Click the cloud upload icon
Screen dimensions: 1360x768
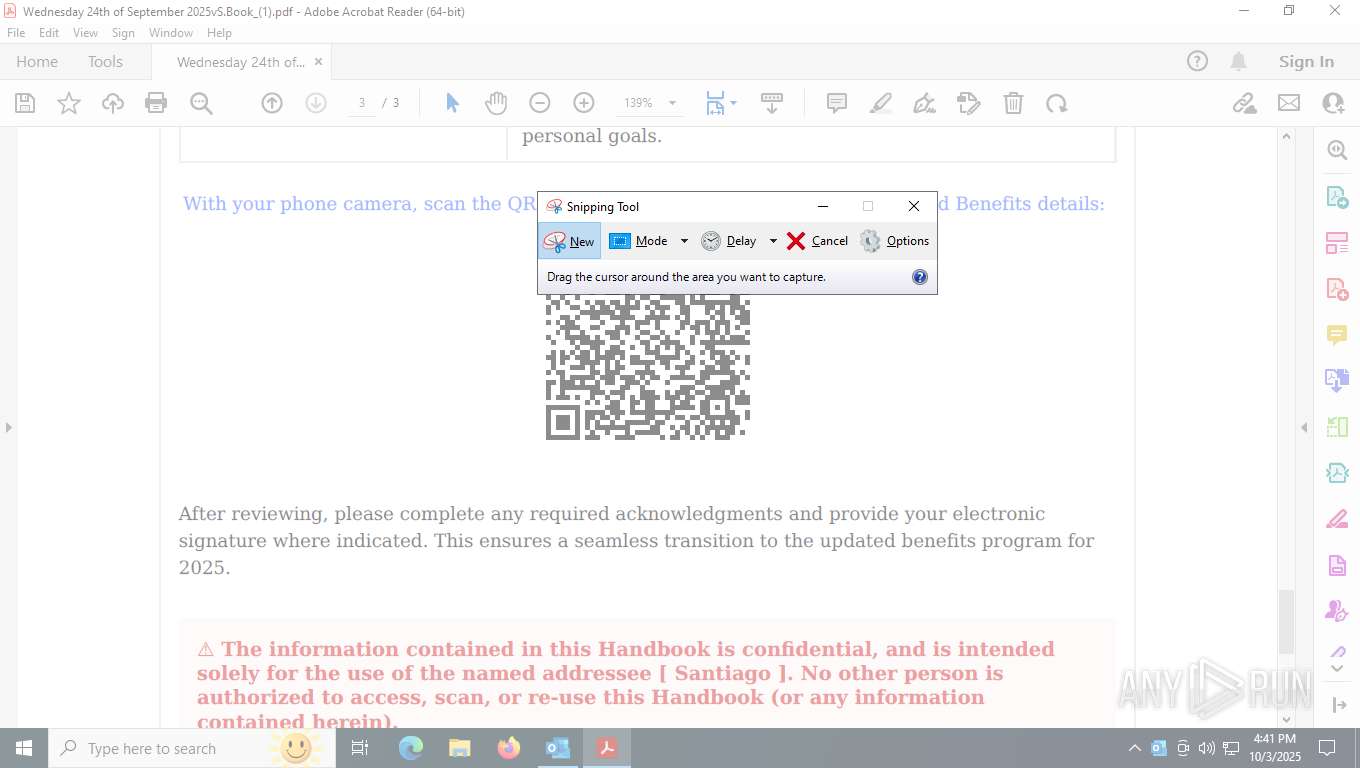pyautogui.click(x=113, y=103)
